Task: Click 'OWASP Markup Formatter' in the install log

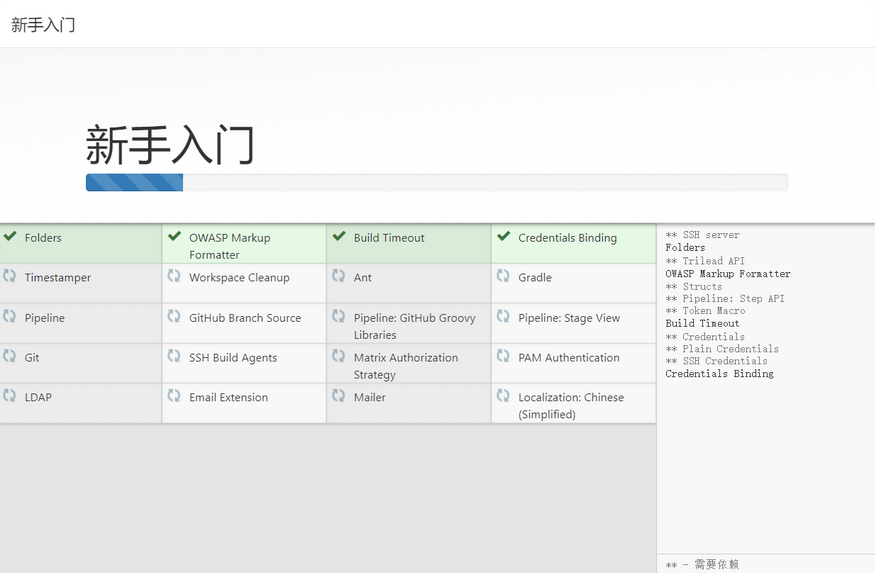Action: click(728, 274)
